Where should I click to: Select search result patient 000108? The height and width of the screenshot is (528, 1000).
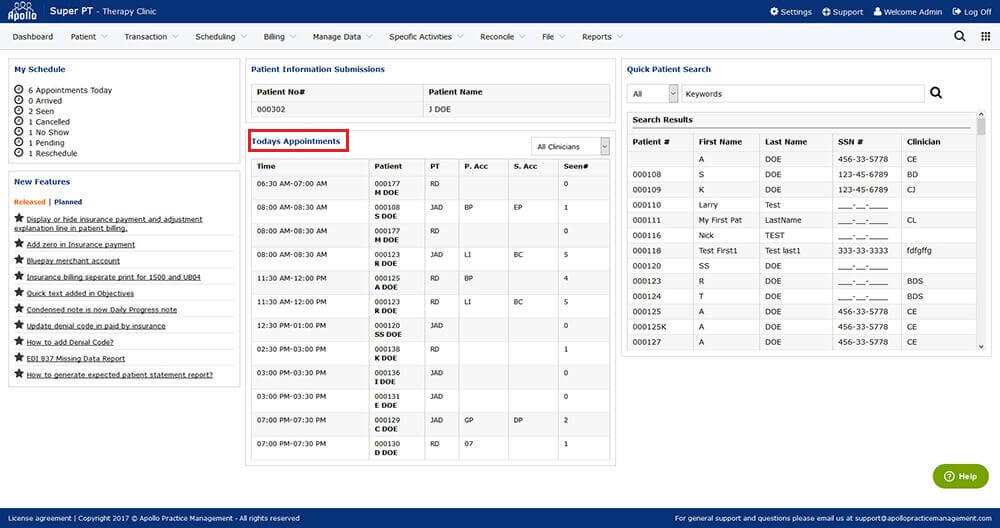[802, 174]
